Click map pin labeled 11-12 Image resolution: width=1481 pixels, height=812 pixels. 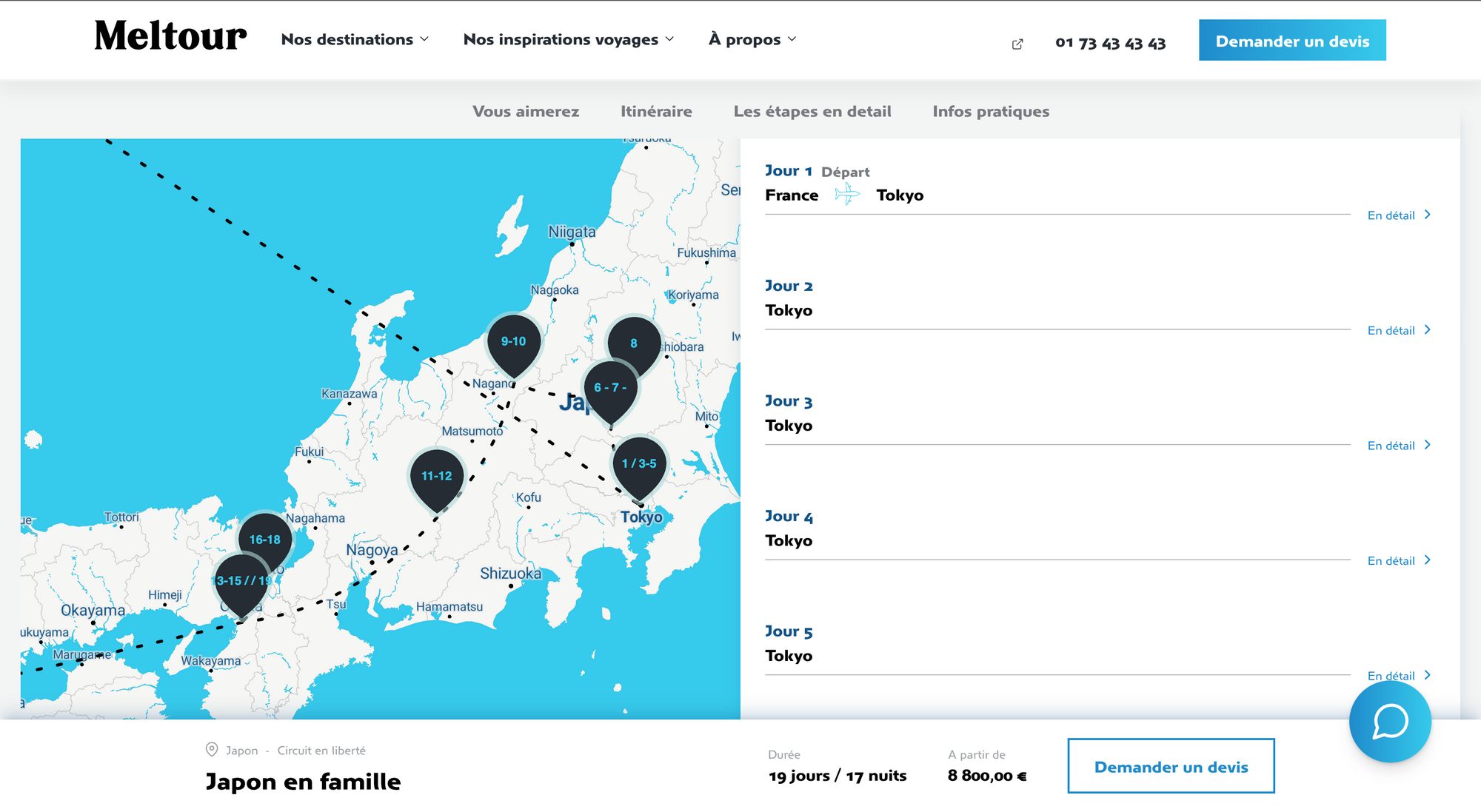pos(436,476)
